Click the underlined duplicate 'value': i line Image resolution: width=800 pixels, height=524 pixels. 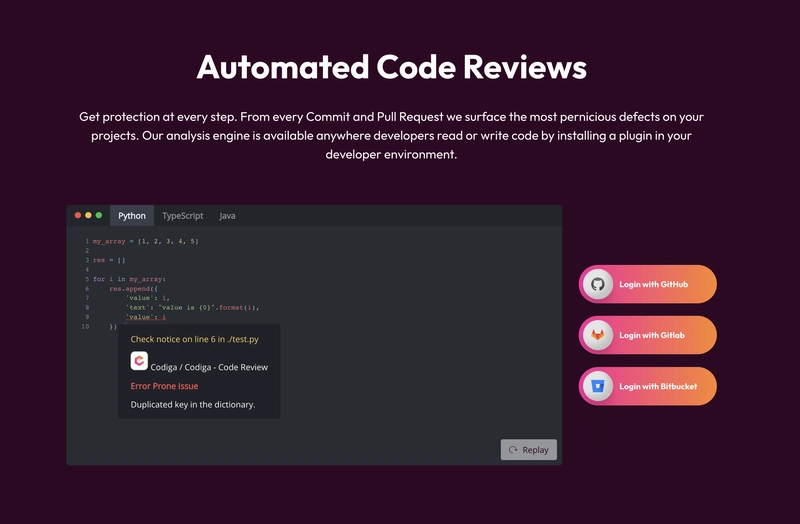[146, 317]
